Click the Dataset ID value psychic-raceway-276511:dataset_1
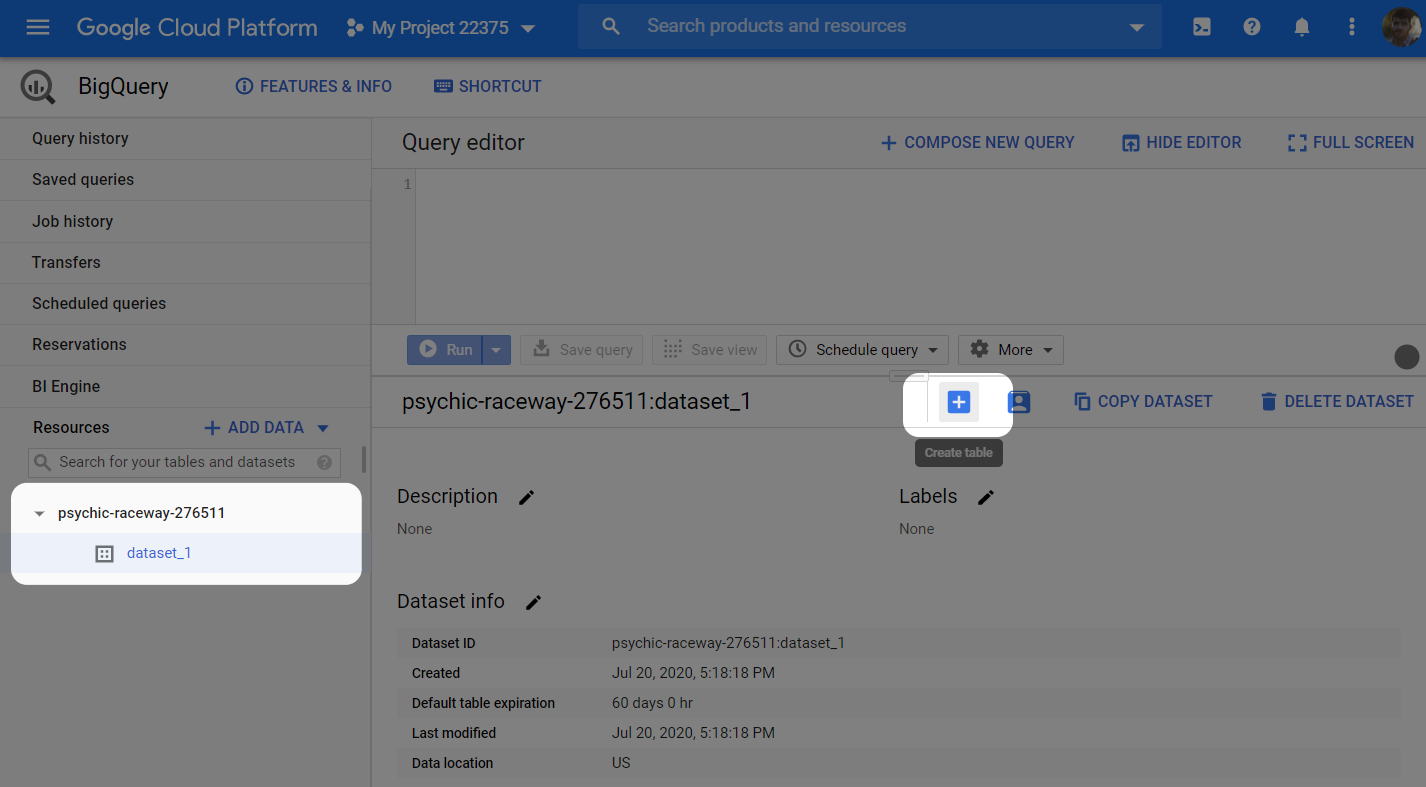This screenshot has width=1426, height=787. coord(728,643)
